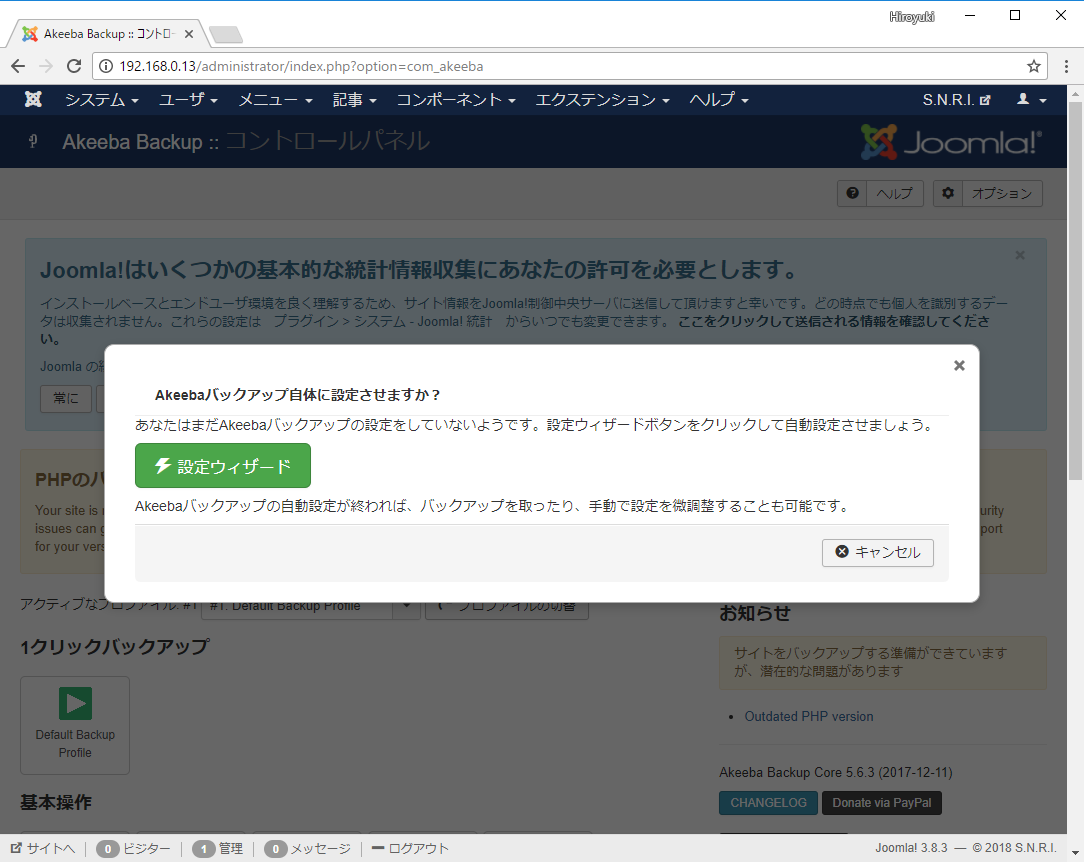Click the Donate via PayPal button
Viewport: 1084px width, 862px height.
881,803
